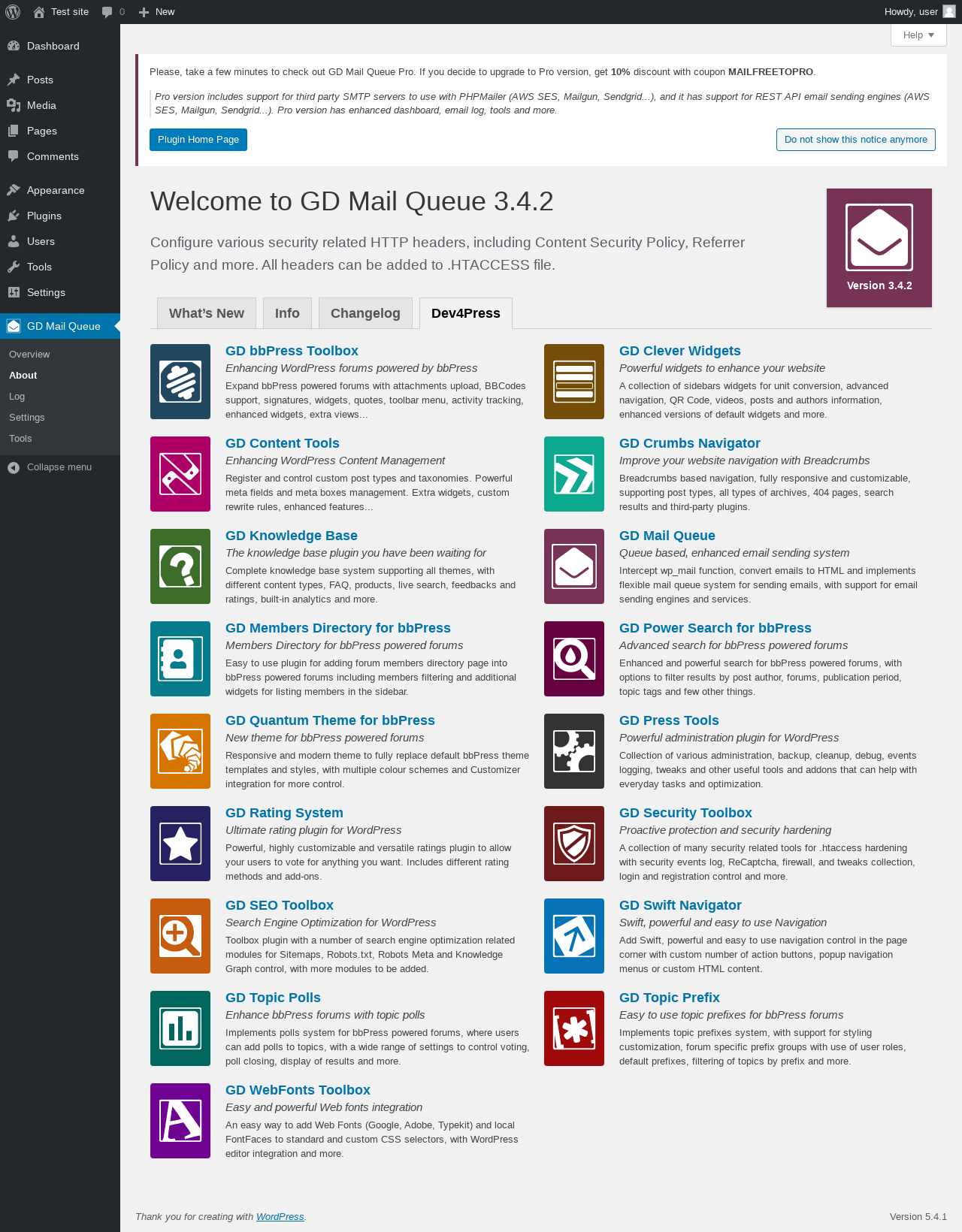Click the GD Quantum Theme icon

(180, 751)
